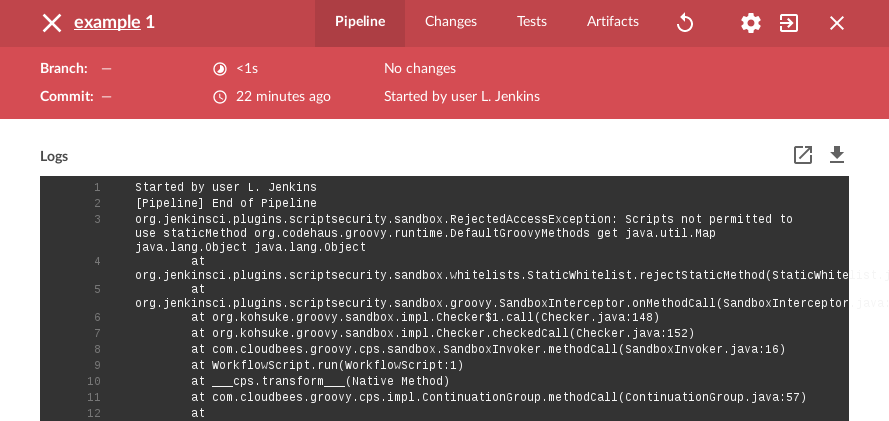Viewport: 889px width, 421px height.
Task: View the Artifacts tab
Action: pyautogui.click(x=613, y=22)
